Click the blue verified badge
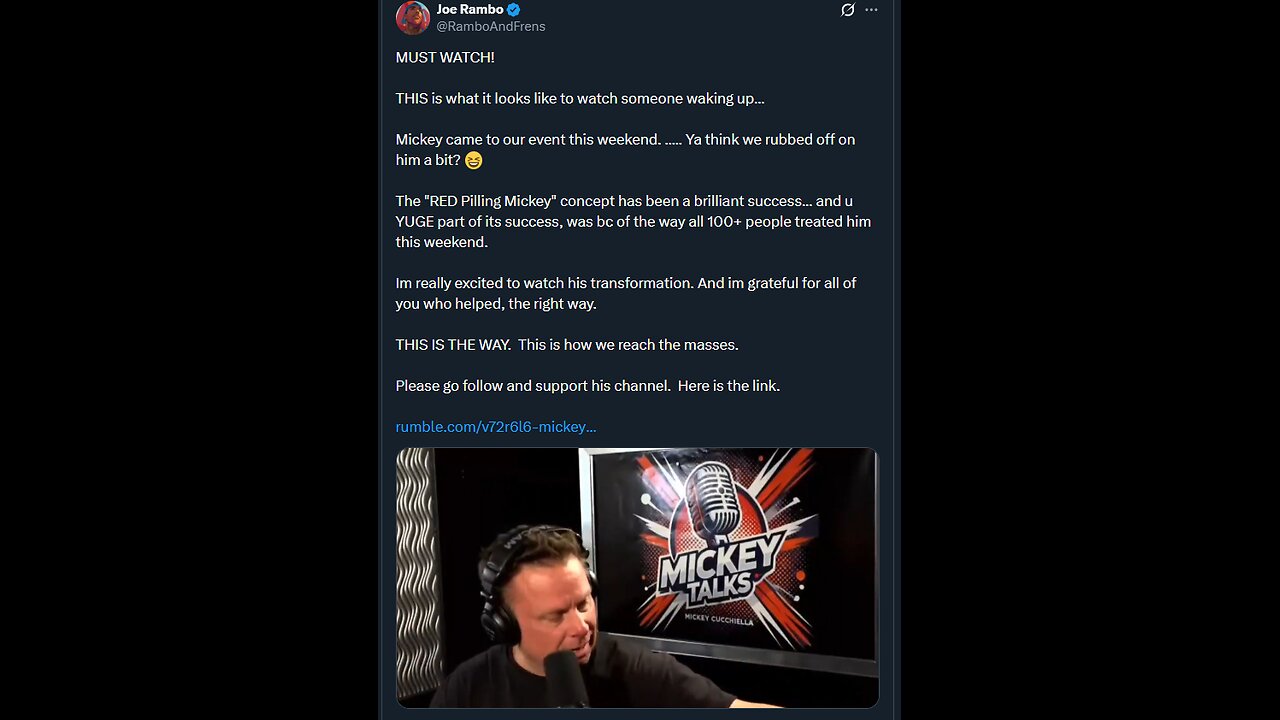Image resolution: width=1280 pixels, height=720 pixels. point(514,10)
